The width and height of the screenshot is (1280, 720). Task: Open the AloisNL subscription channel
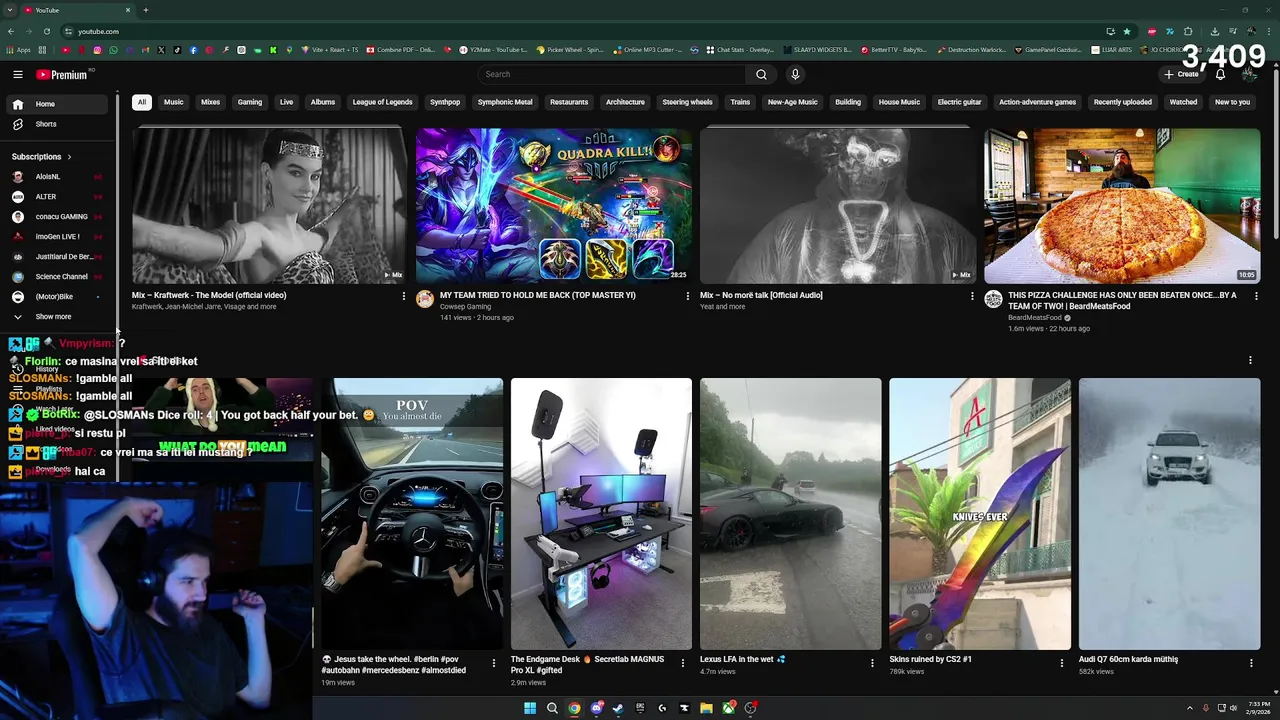(x=56, y=177)
